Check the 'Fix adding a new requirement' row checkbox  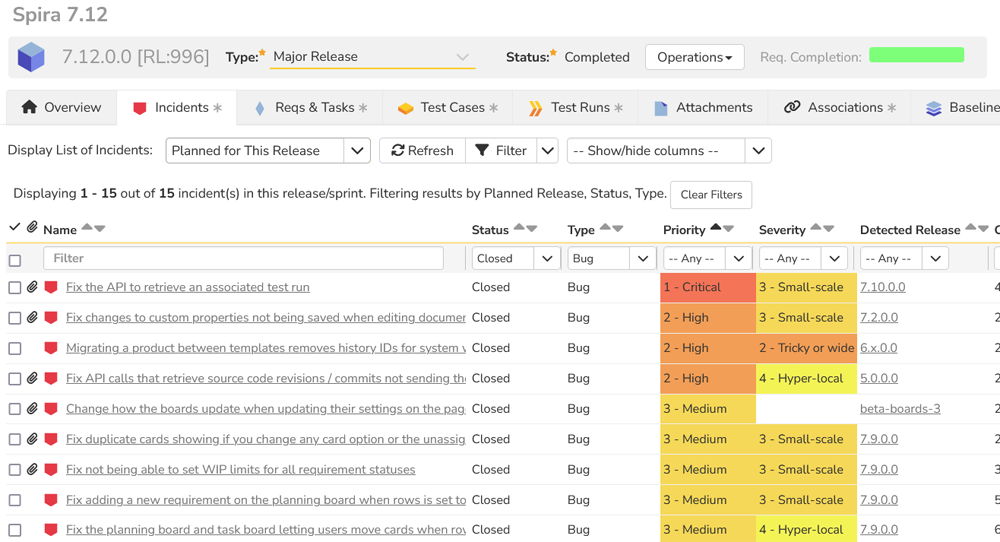click(15, 500)
